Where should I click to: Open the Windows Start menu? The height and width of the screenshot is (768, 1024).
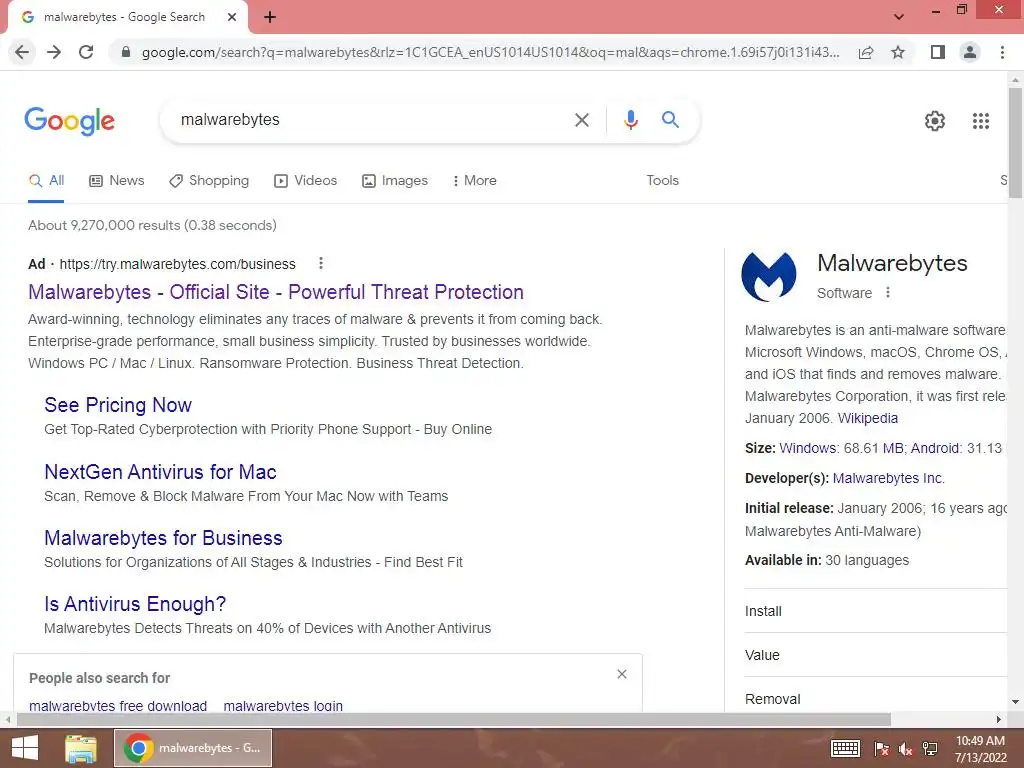(x=25, y=748)
